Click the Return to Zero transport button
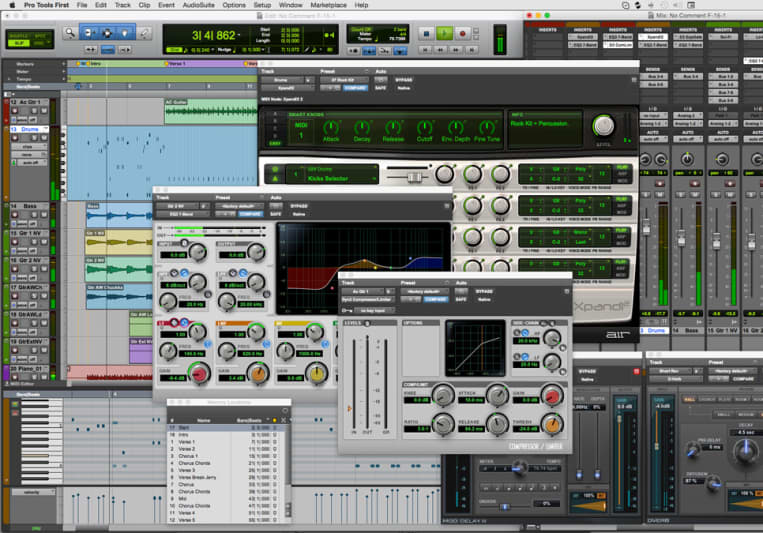 425,50
